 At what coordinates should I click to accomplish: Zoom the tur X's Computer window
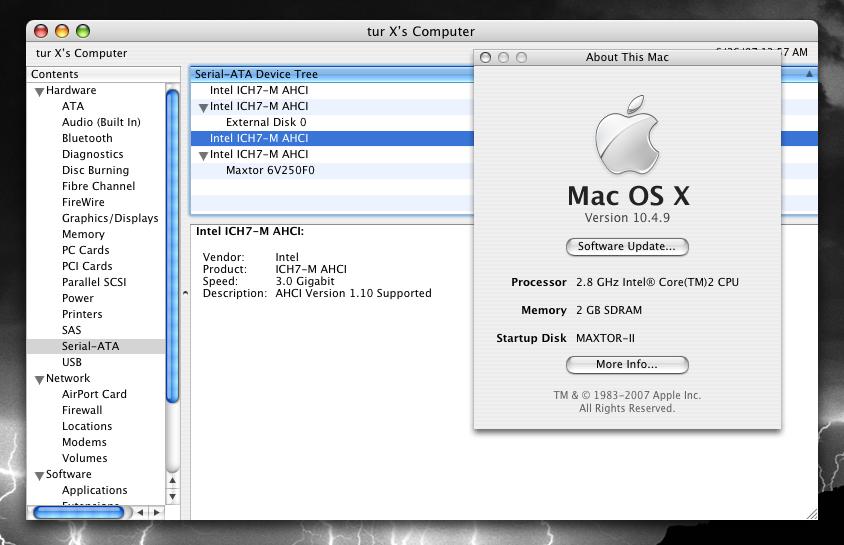coord(83,31)
